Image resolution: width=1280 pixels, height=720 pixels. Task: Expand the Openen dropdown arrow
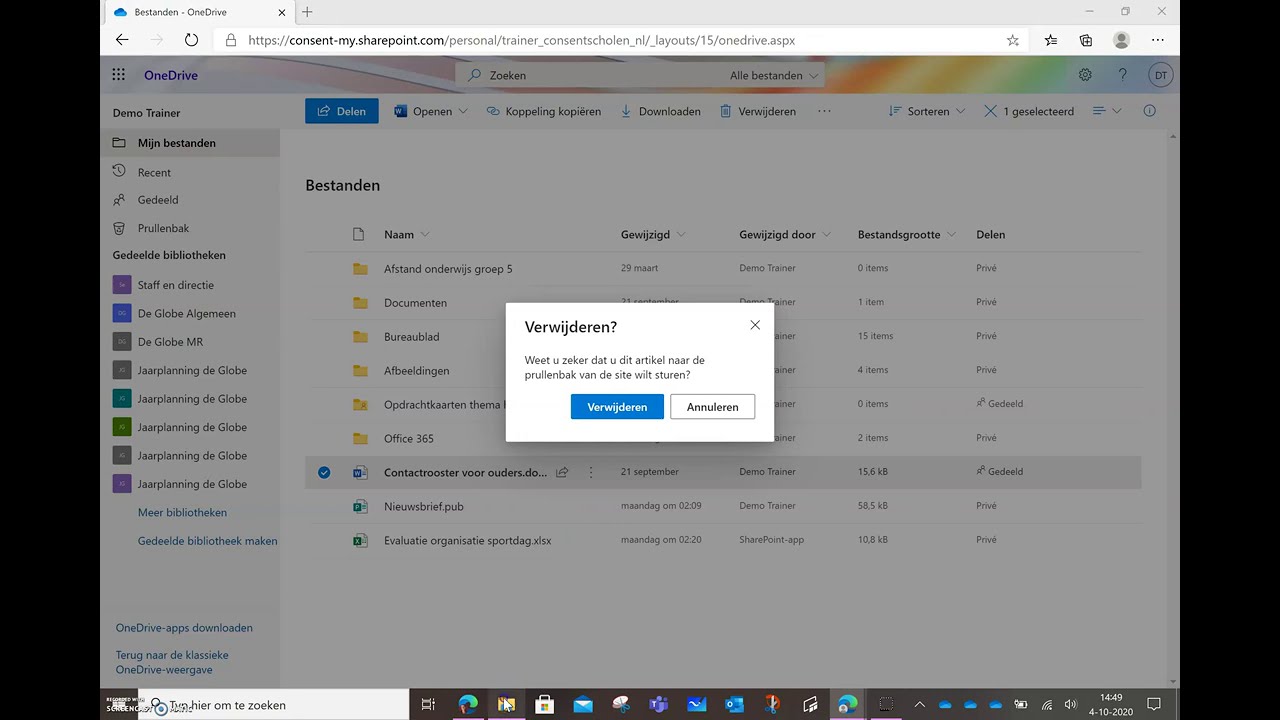463,111
